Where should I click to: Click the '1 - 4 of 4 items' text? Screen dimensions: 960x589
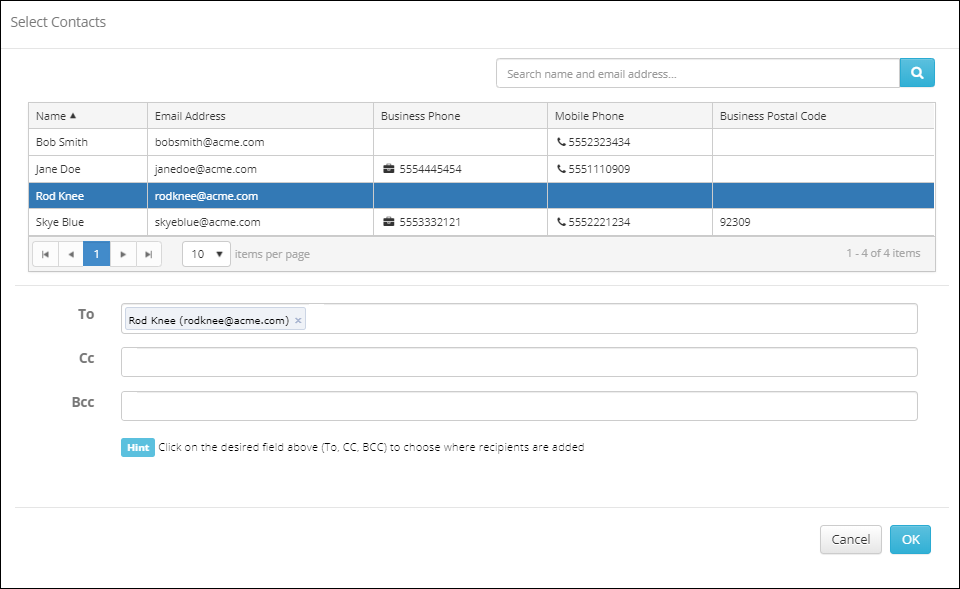click(x=883, y=253)
